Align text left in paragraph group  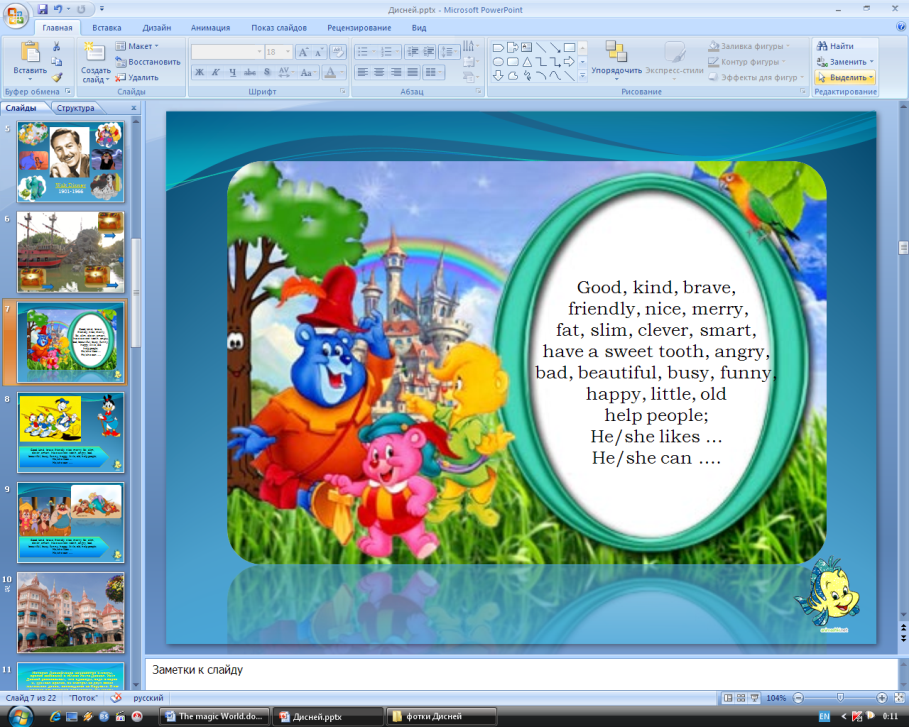pyautogui.click(x=363, y=72)
